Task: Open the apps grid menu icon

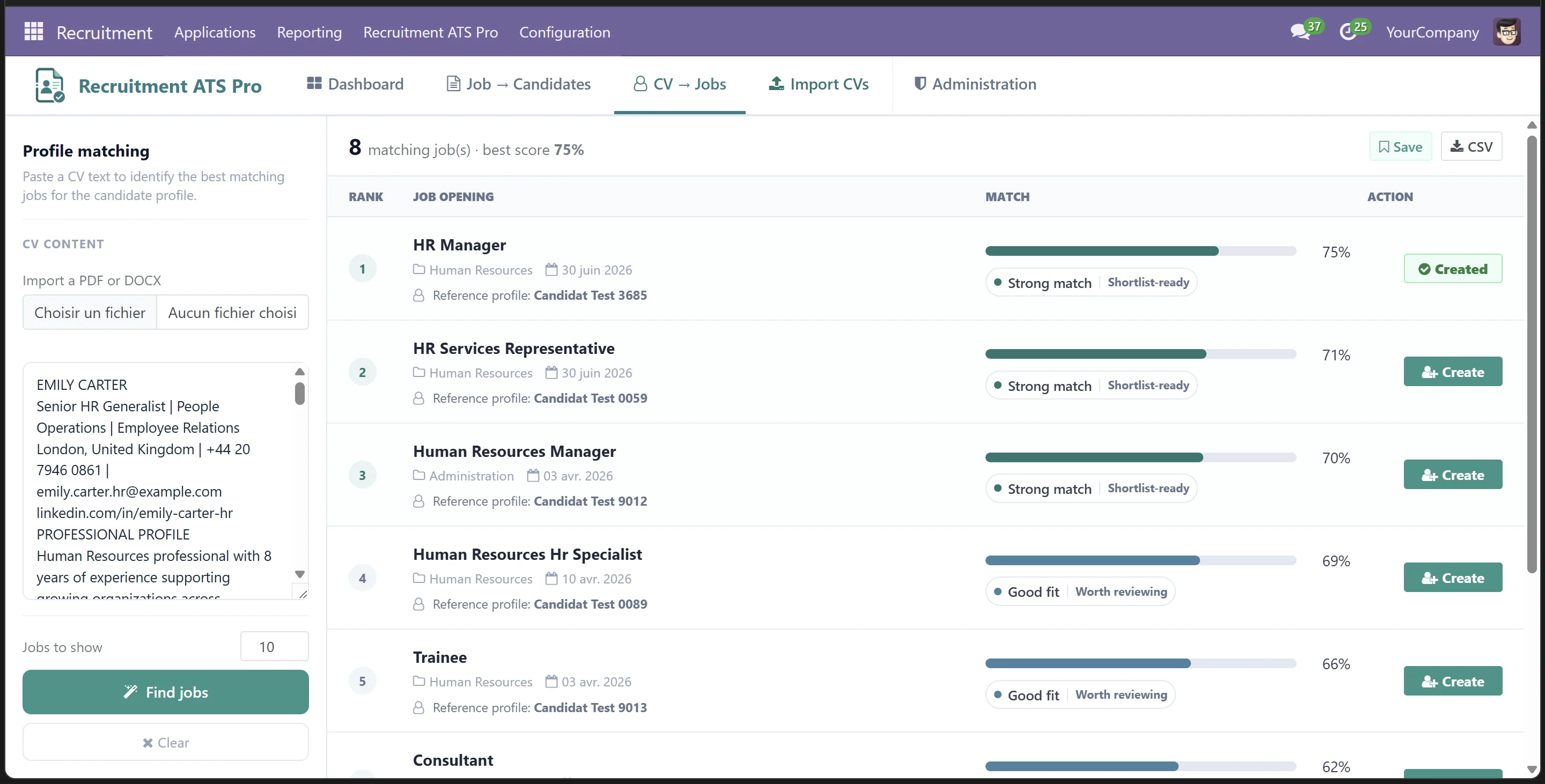Action: [34, 32]
